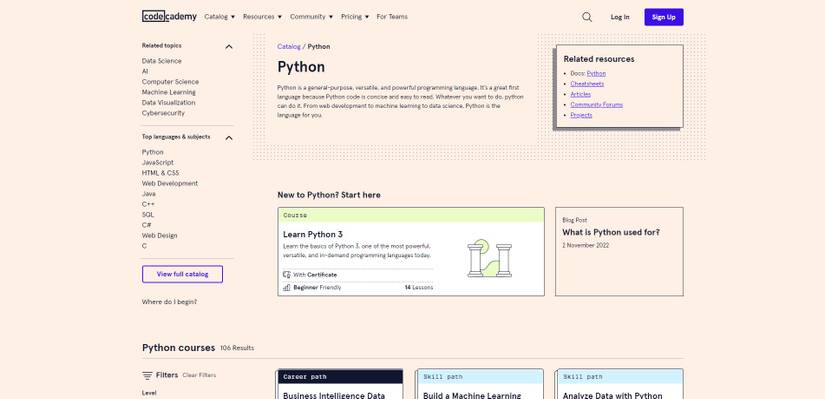Click the certificate icon in Learn Python 3 card
Viewport: 825px width, 399px height.
(287, 274)
